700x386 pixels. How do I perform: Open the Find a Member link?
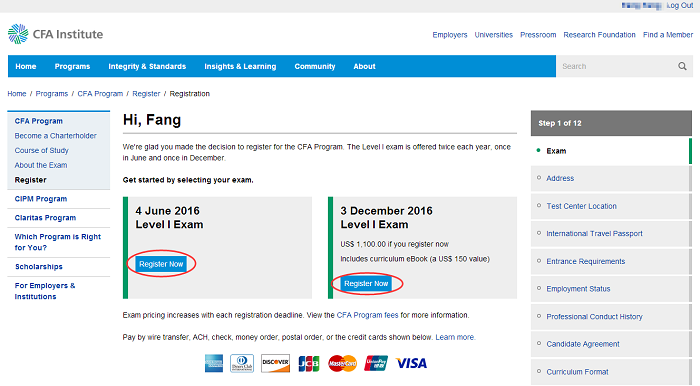click(x=668, y=35)
